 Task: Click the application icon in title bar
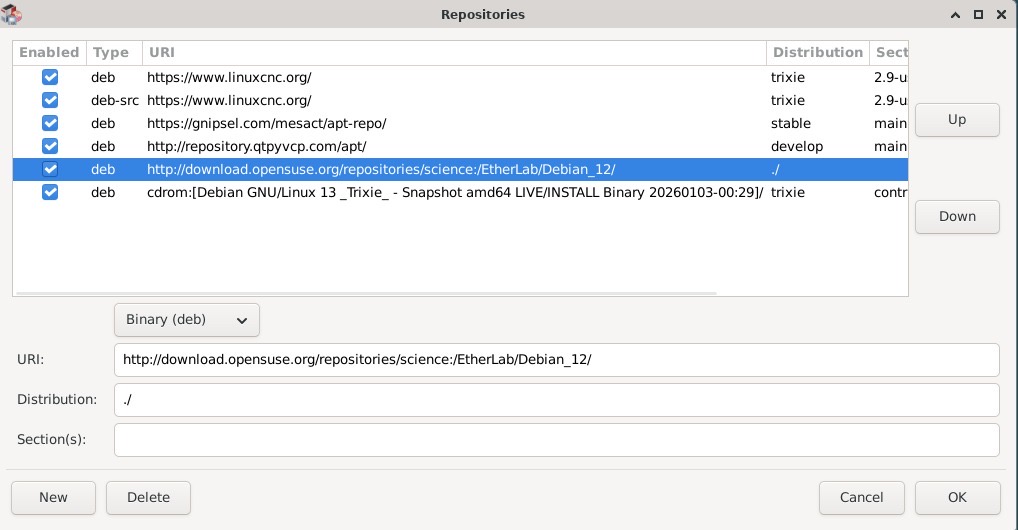coord(13,14)
